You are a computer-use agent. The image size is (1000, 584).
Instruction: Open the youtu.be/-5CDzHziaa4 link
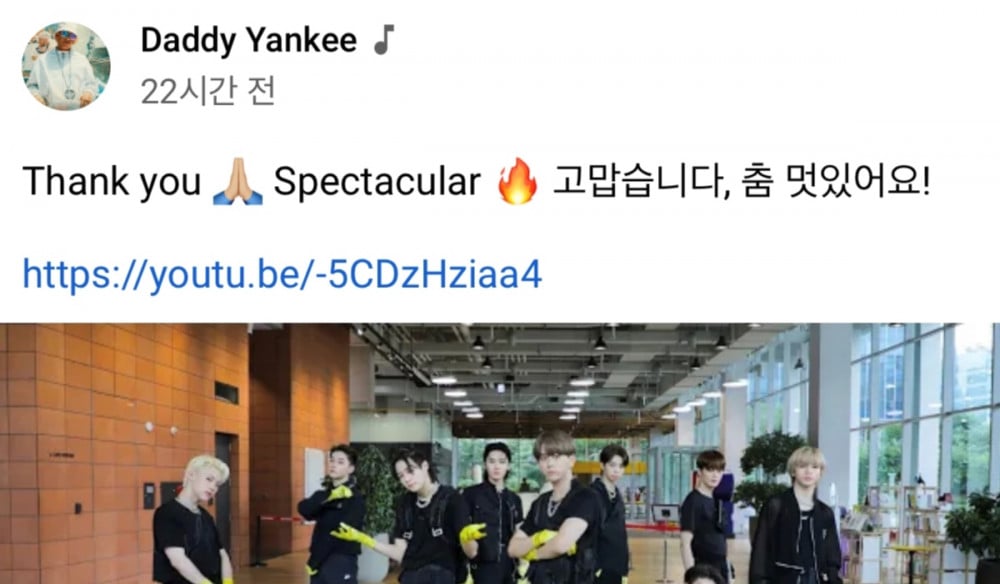(283, 274)
